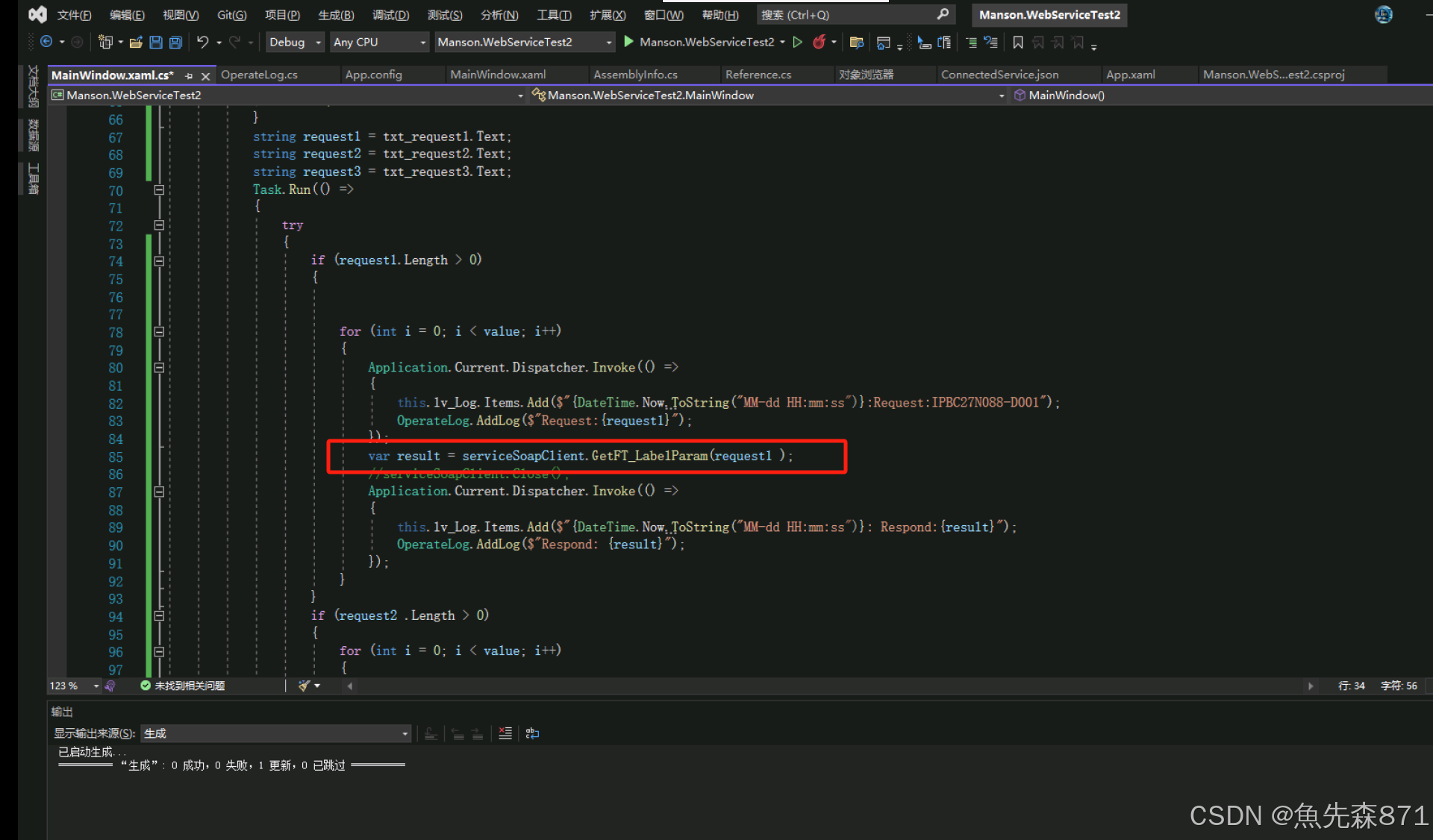Collapse the Dispatcher.Invoke block at line 87
1433x840 pixels.
point(159,491)
